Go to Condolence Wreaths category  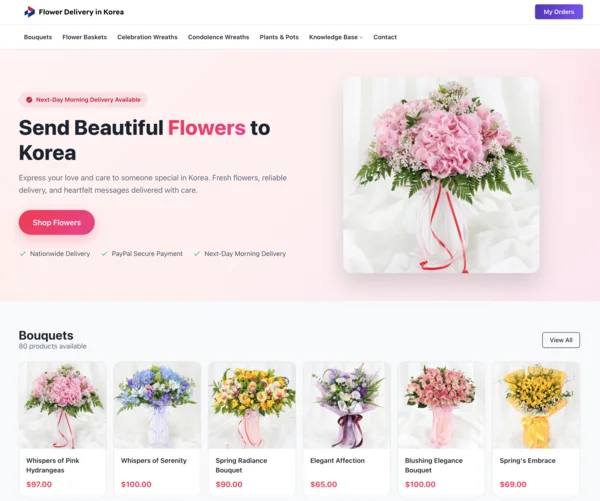pyautogui.click(x=218, y=37)
